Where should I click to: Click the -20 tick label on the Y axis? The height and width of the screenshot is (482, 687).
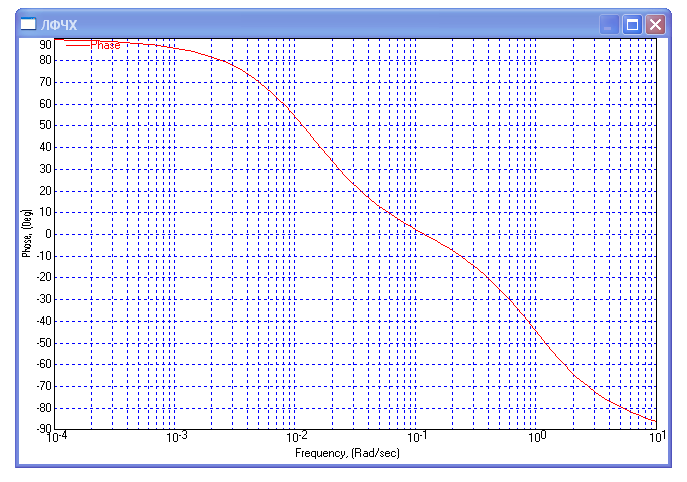point(44,277)
